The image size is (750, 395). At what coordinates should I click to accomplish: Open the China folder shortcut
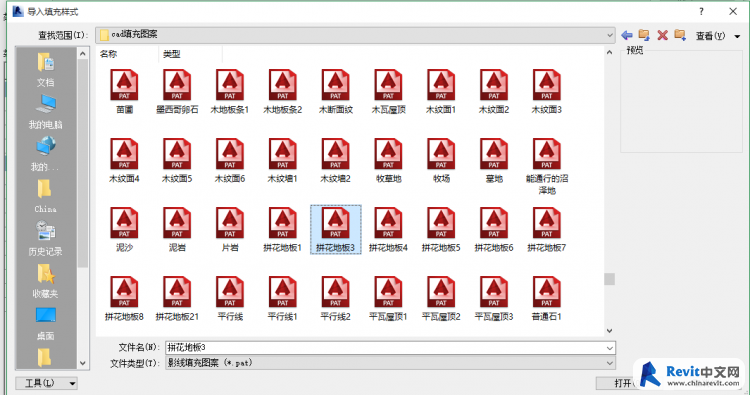pyautogui.click(x=45, y=196)
